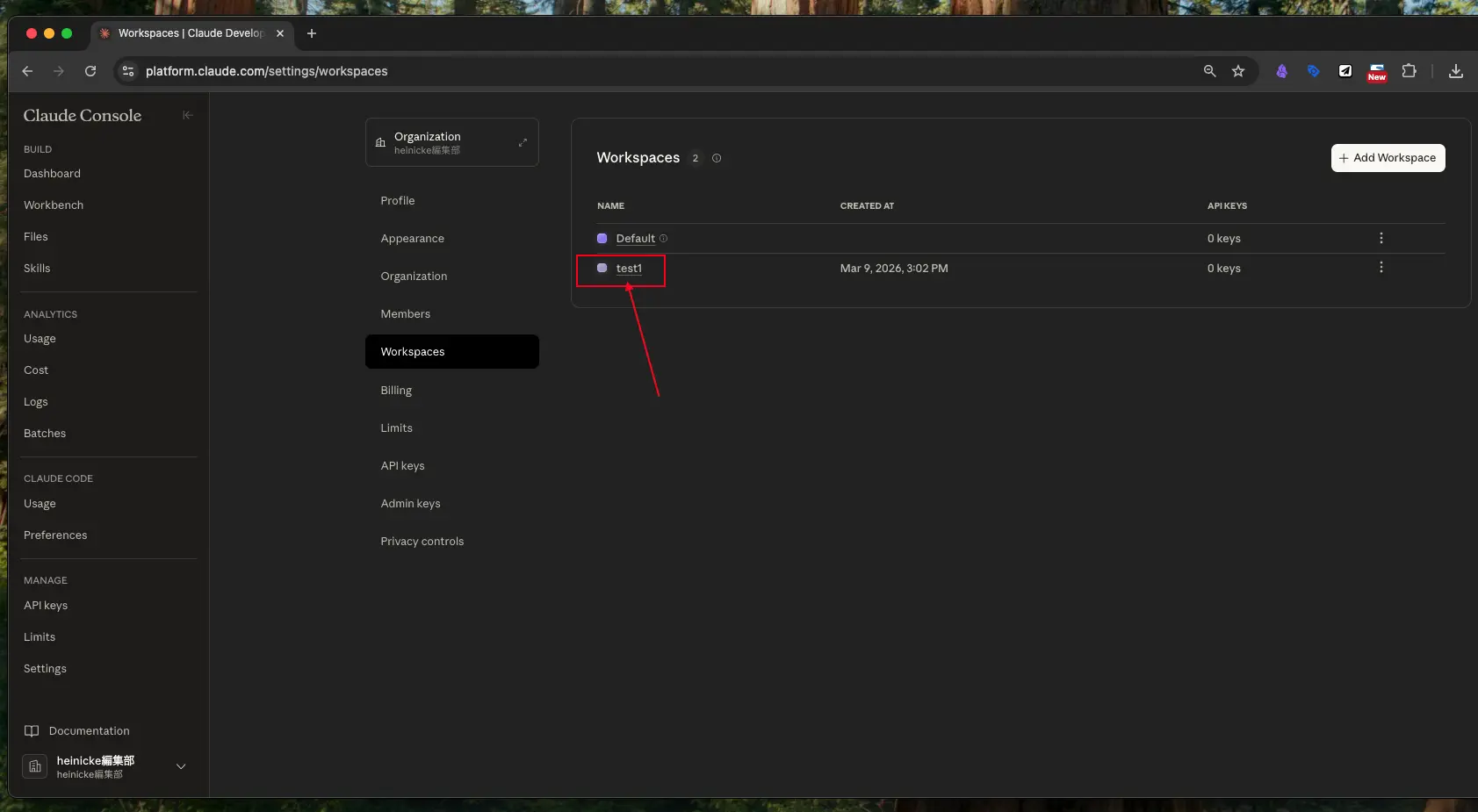
Task: Go to Members in settings menu
Action: click(x=405, y=314)
